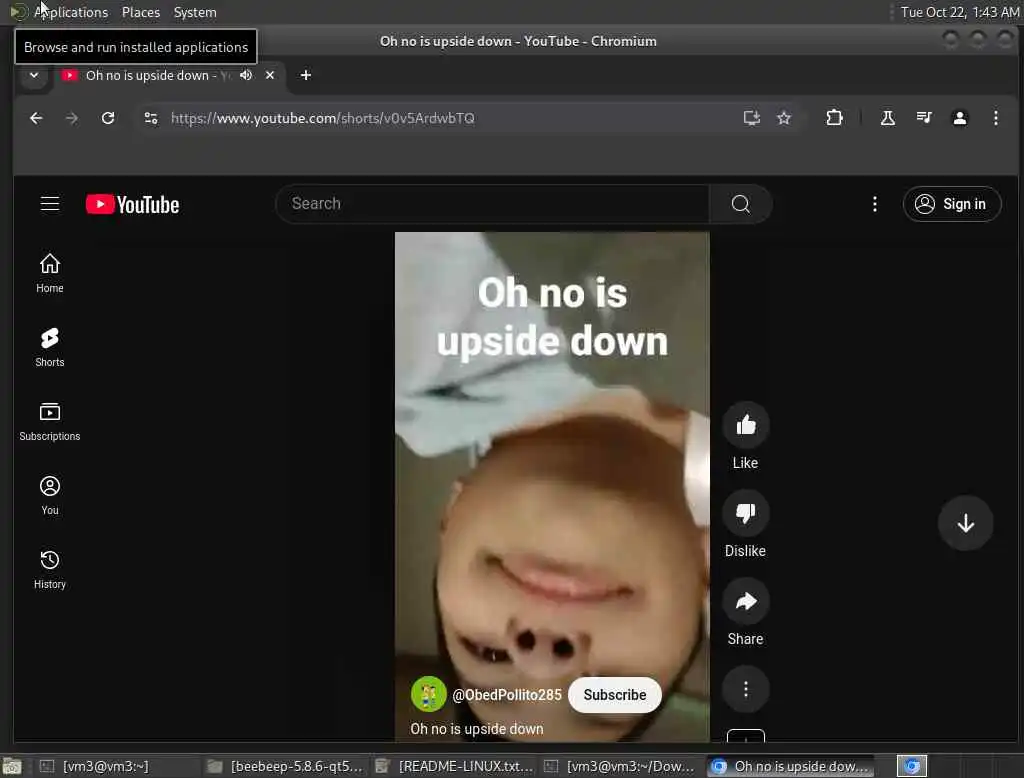Open @ObedPollito285 channel link
The width and height of the screenshot is (1024, 778).
click(x=507, y=695)
